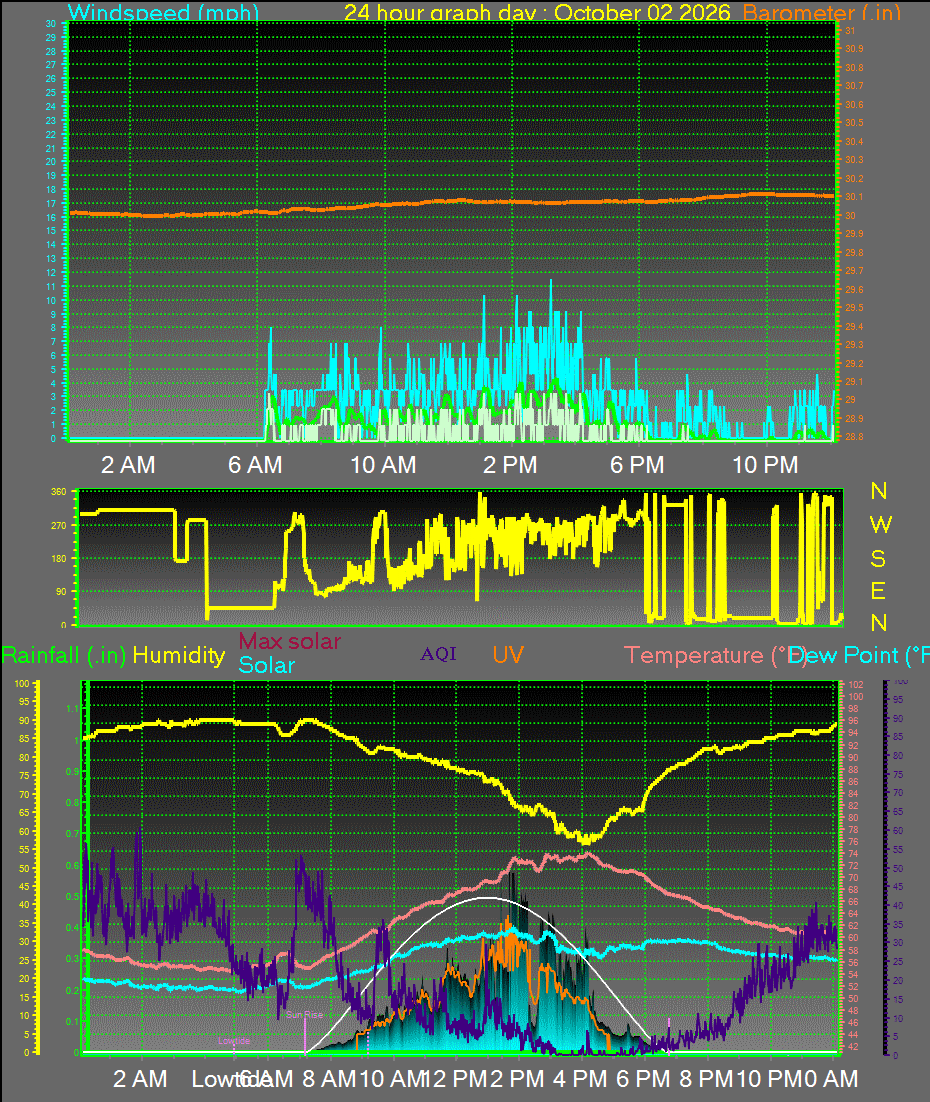This screenshot has height=1102, width=930.
Task: Click the 10 AM label on bottom chart axis
Action: pos(393,1079)
